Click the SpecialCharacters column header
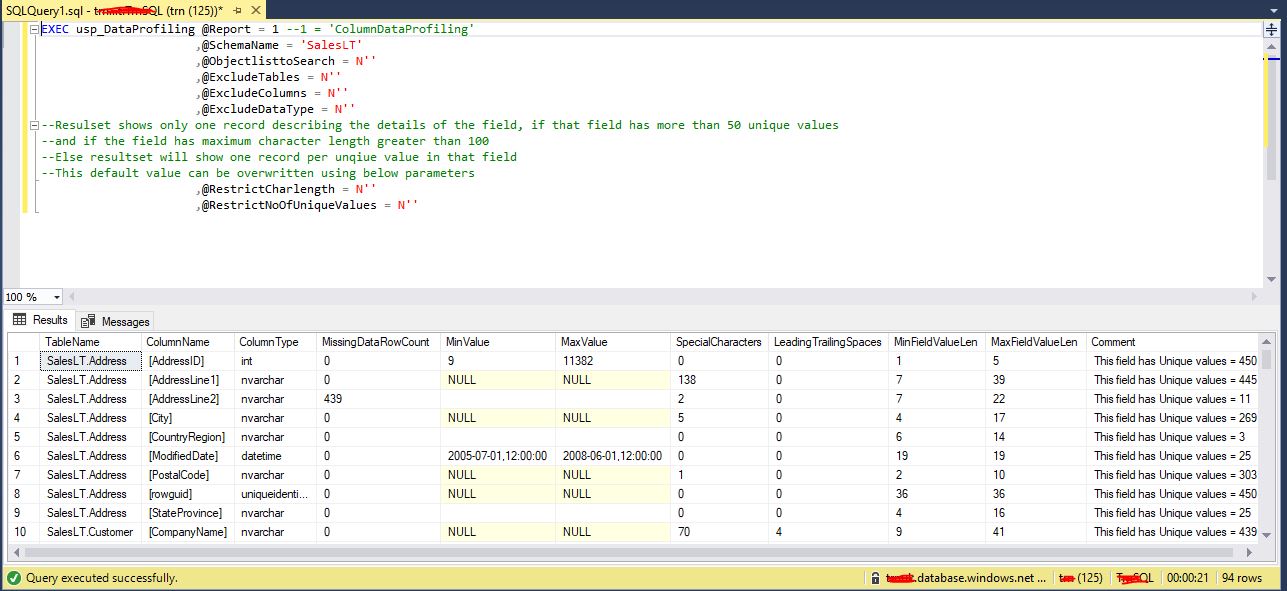The height and width of the screenshot is (591, 1287). (719, 342)
